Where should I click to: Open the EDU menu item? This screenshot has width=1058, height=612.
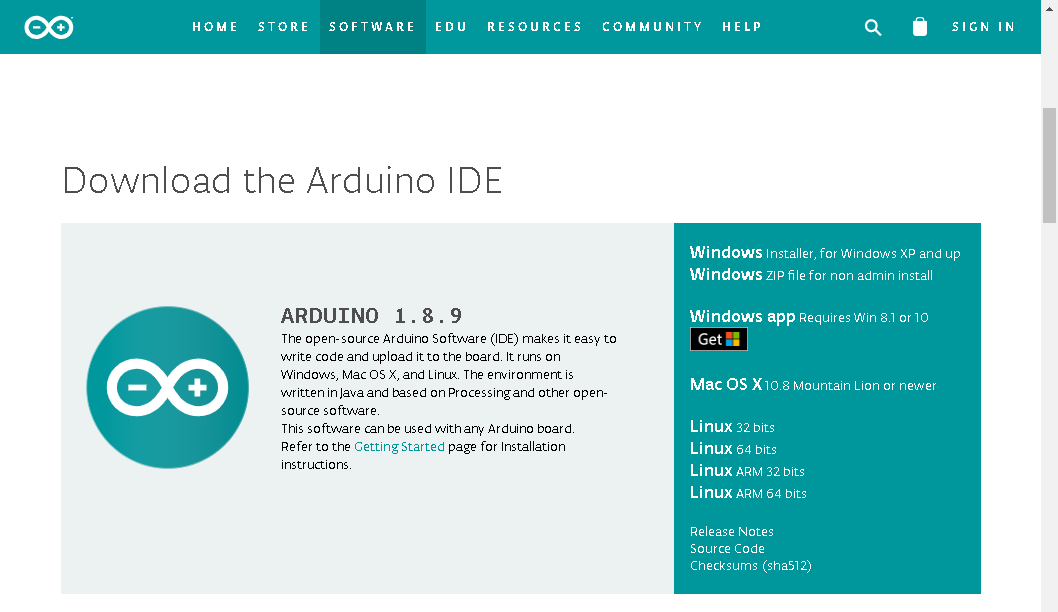451,27
